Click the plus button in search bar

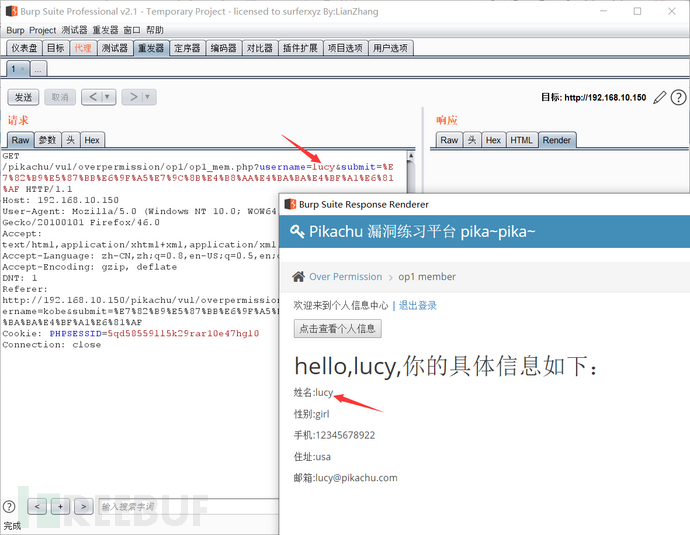(60, 507)
